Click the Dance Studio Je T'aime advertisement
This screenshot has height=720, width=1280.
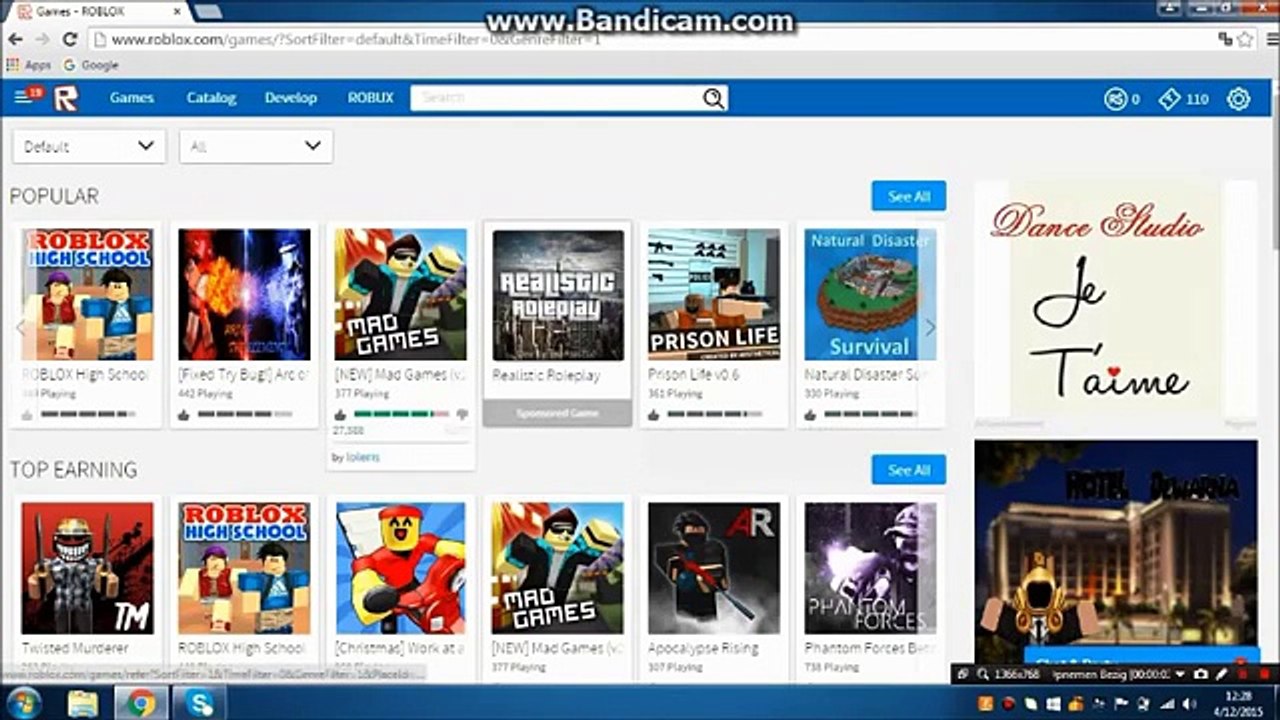[1116, 300]
